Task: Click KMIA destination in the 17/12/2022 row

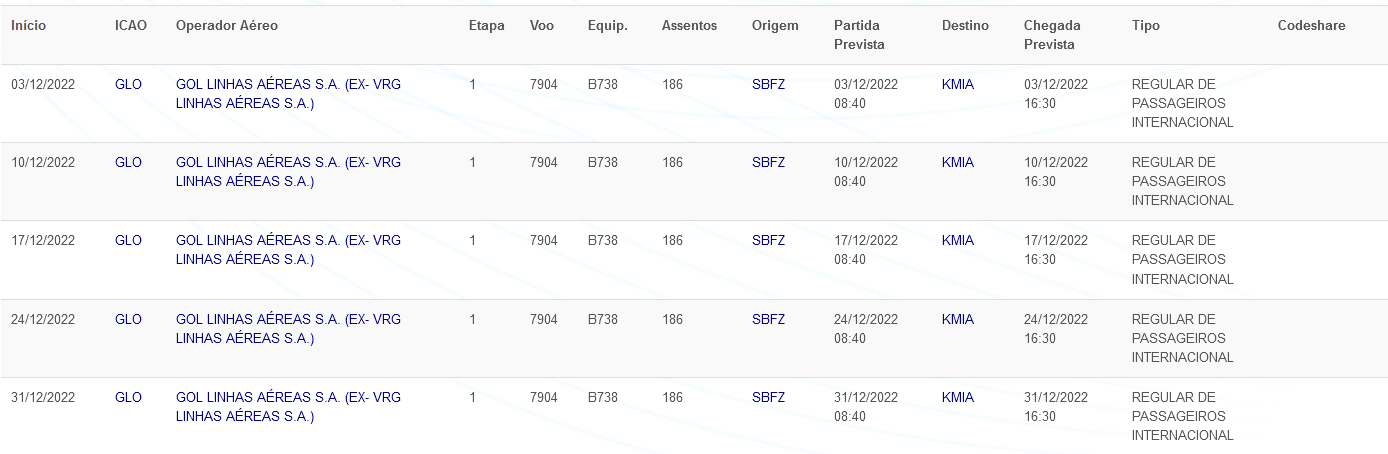Action: tap(957, 240)
